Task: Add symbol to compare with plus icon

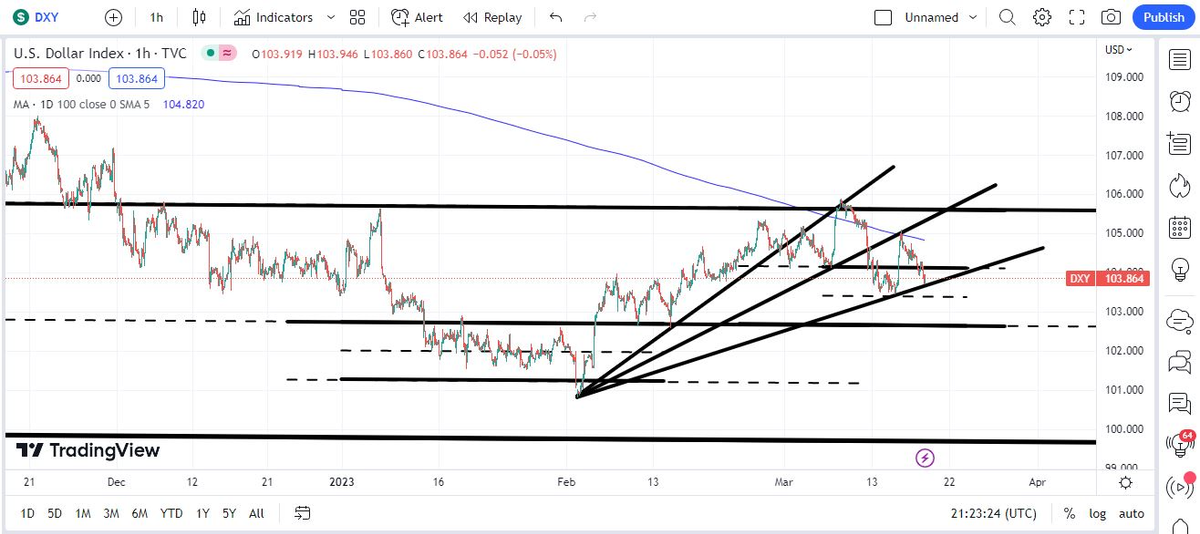Action: [113, 17]
